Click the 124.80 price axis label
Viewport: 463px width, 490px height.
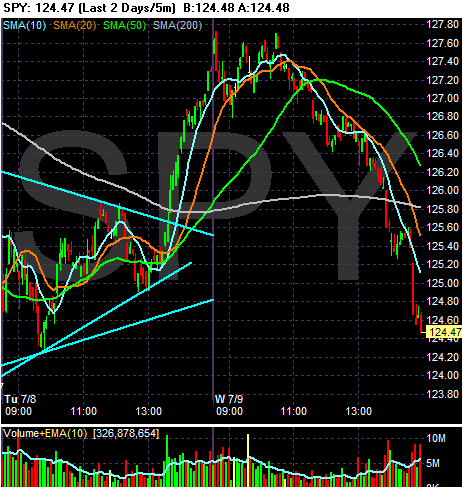(442, 301)
